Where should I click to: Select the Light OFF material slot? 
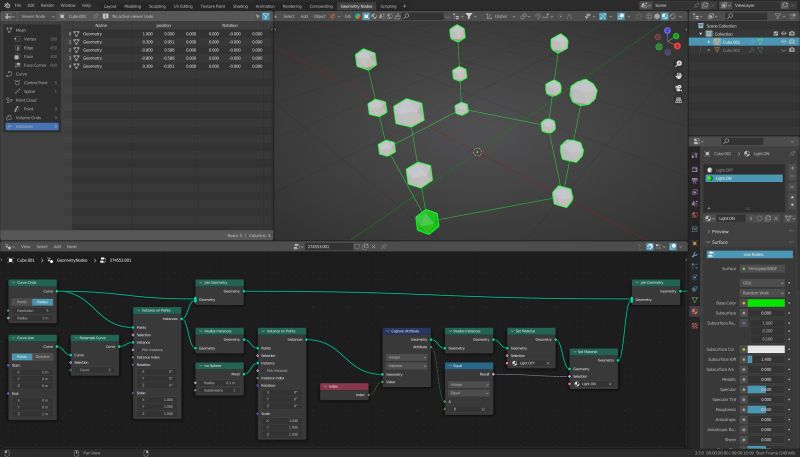coord(744,170)
